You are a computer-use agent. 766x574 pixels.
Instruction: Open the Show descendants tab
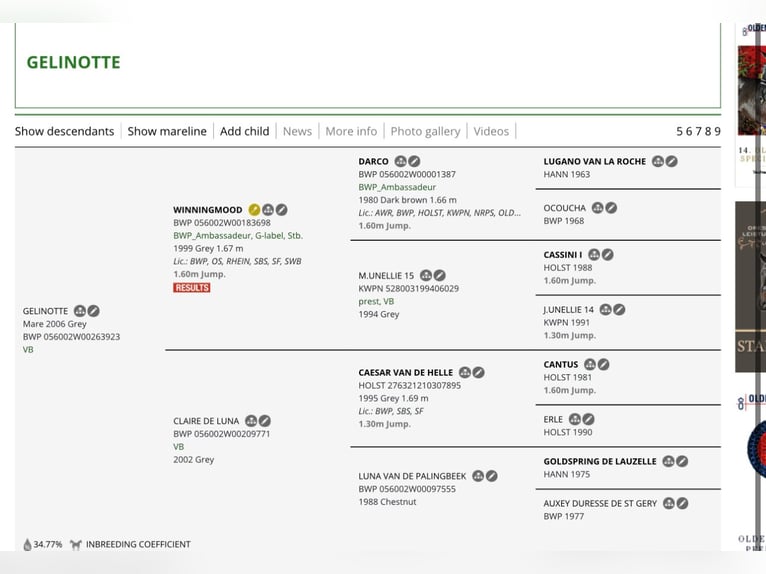(64, 131)
